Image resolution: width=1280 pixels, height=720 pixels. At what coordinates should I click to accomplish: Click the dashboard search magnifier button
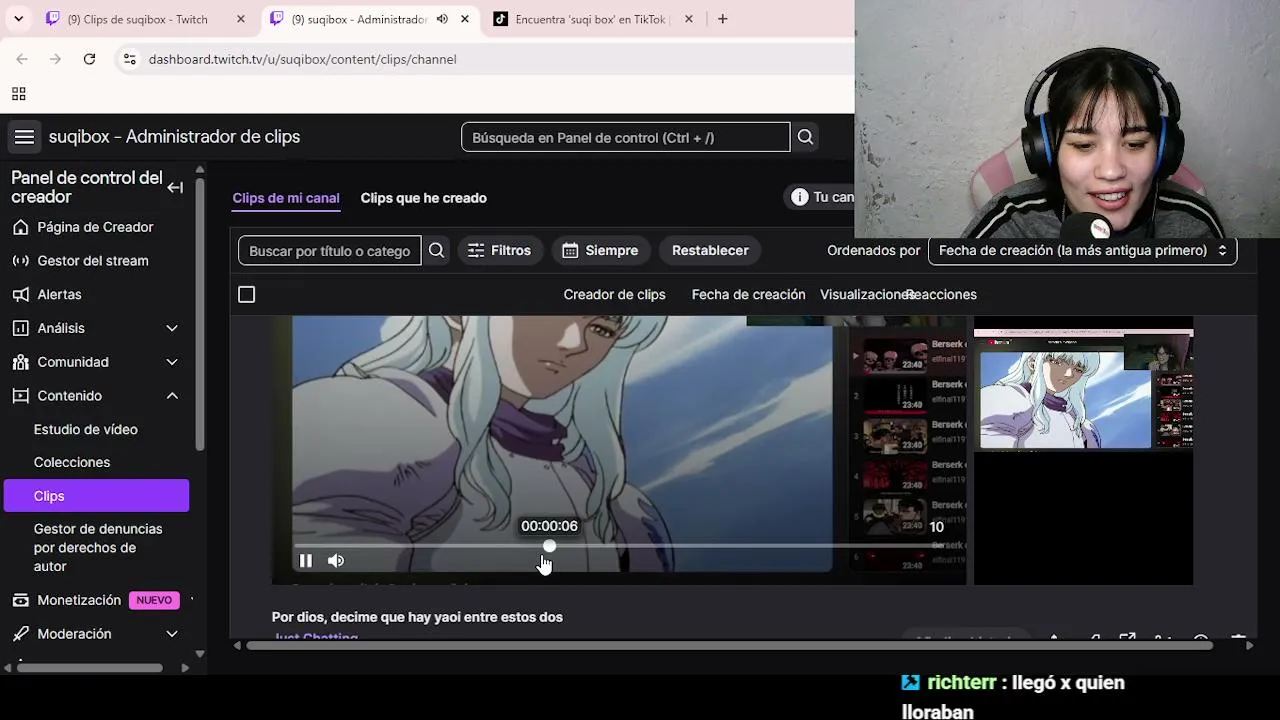(x=805, y=137)
